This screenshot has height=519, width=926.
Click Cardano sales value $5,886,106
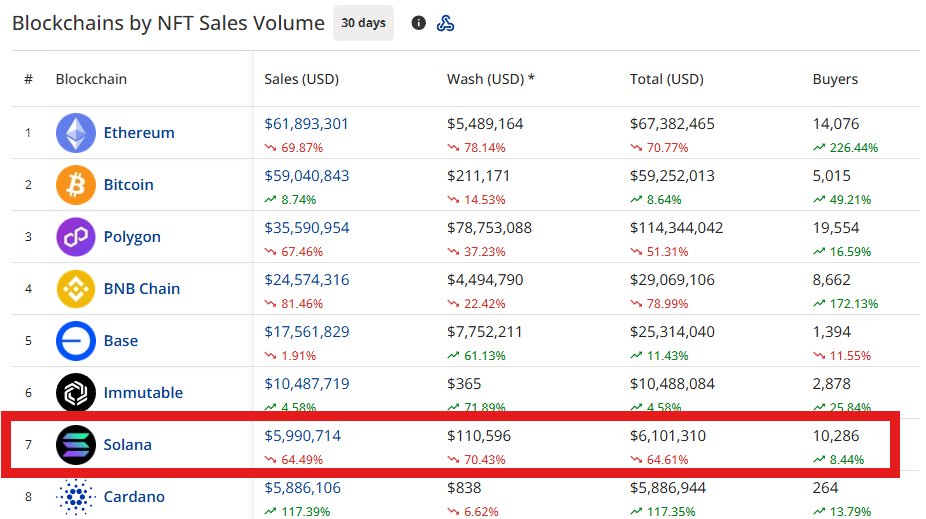302,488
